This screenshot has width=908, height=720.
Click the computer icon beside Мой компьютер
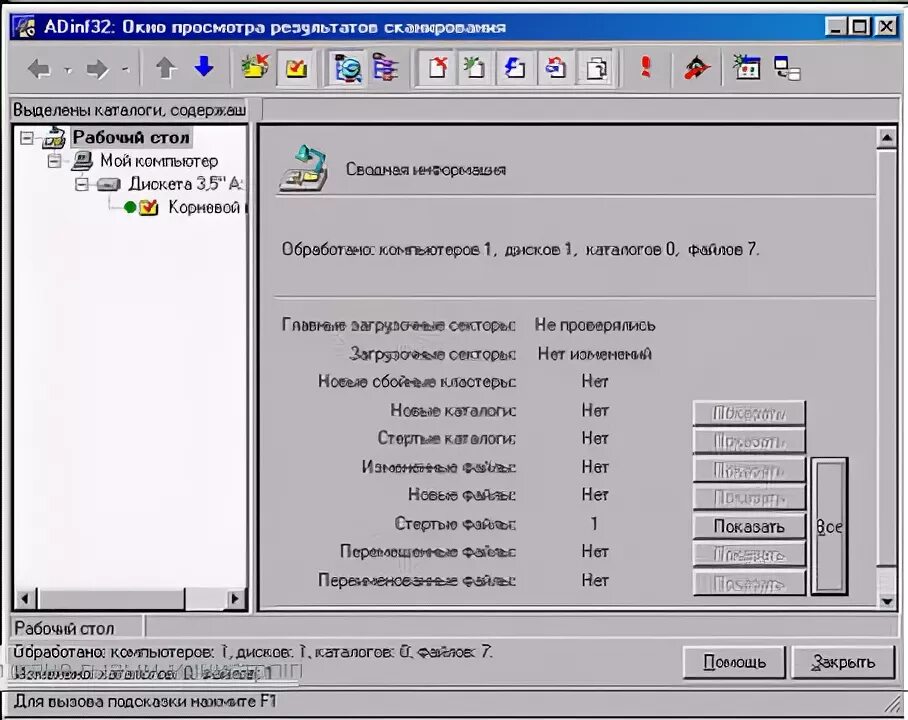(82, 160)
